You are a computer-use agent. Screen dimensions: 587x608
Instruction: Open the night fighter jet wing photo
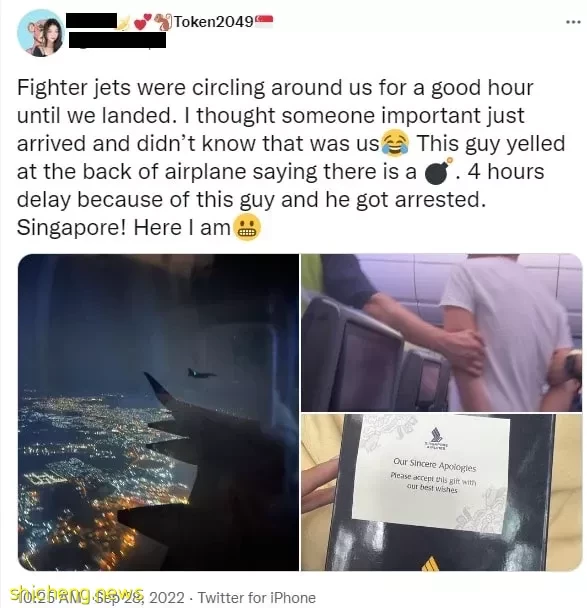[159, 412]
